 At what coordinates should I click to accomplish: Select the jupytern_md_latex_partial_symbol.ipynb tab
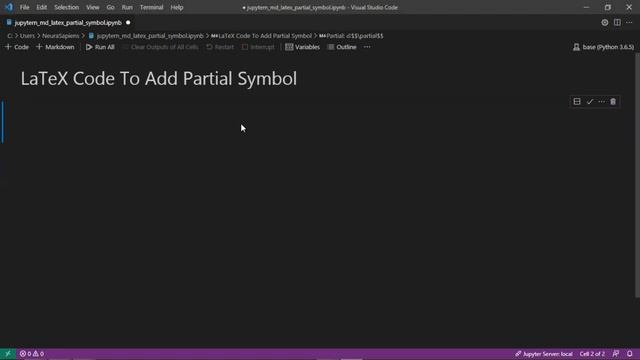68,23
